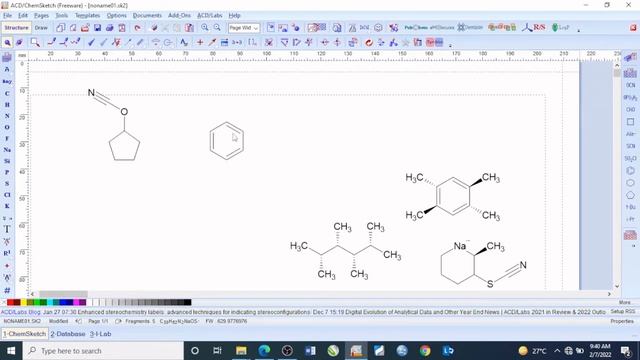Select the Select/Move tool

pos(7,42)
